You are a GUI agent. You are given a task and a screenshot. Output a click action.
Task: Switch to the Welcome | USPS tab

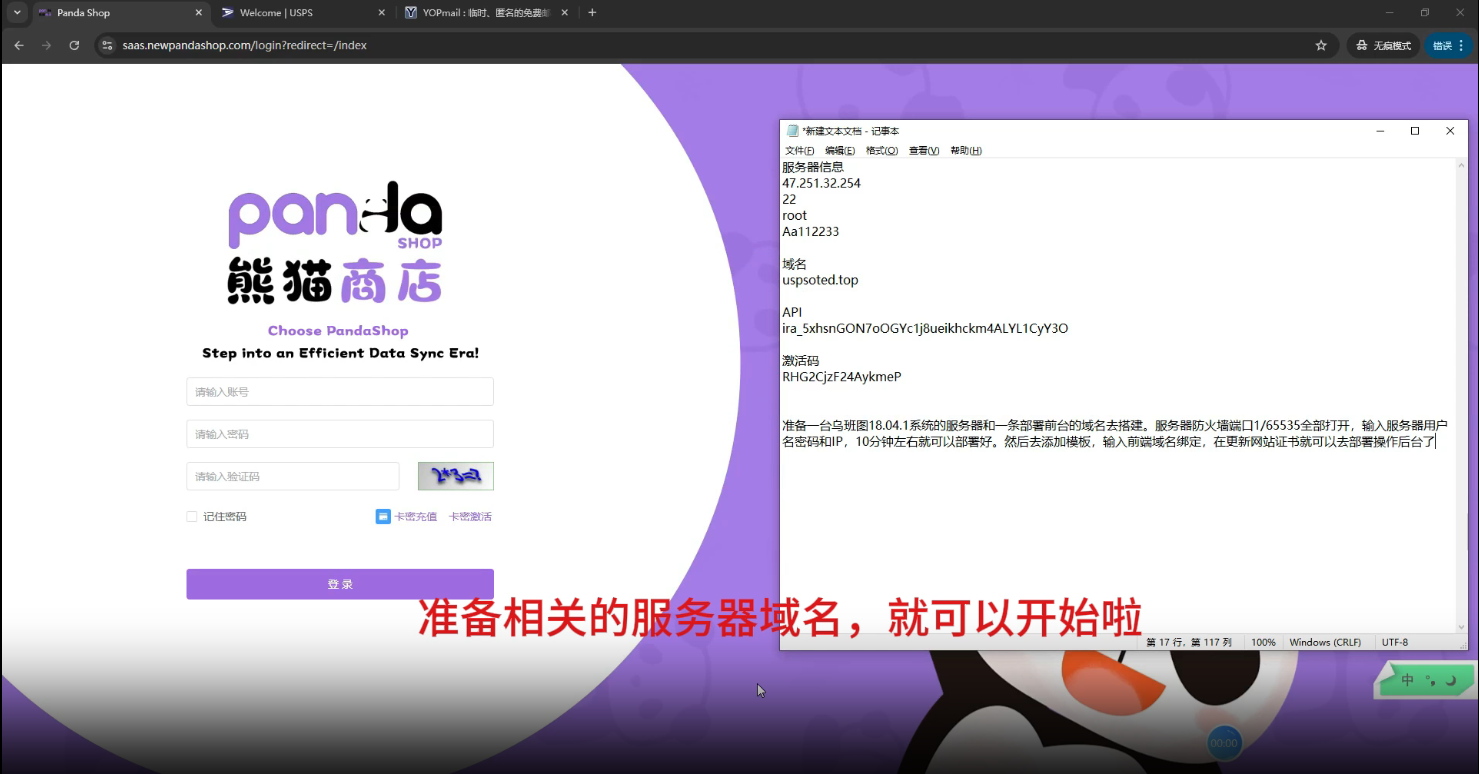pyautogui.click(x=303, y=13)
